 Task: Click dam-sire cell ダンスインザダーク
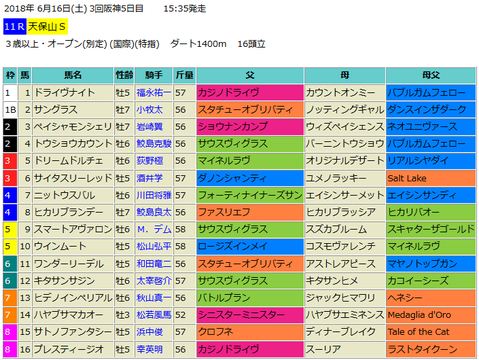431,110
